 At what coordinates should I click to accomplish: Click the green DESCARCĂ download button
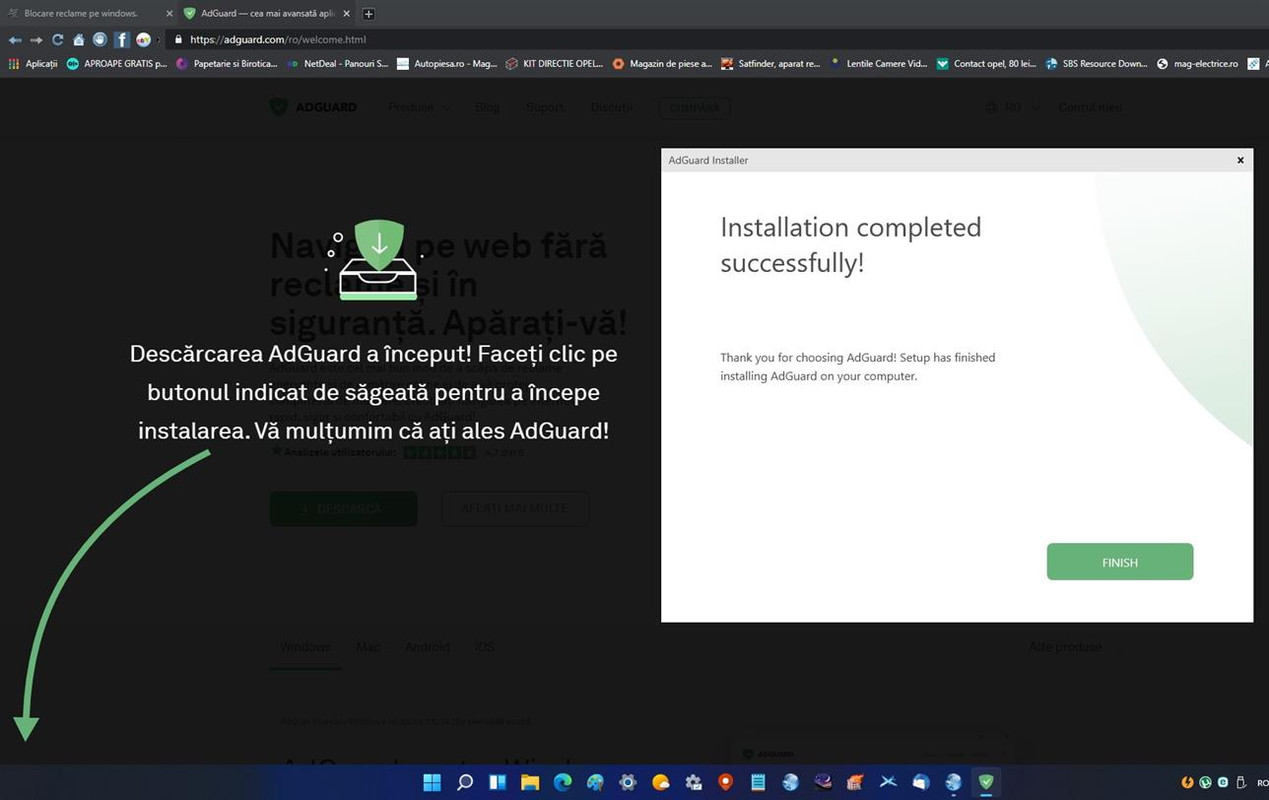(x=343, y=508)
